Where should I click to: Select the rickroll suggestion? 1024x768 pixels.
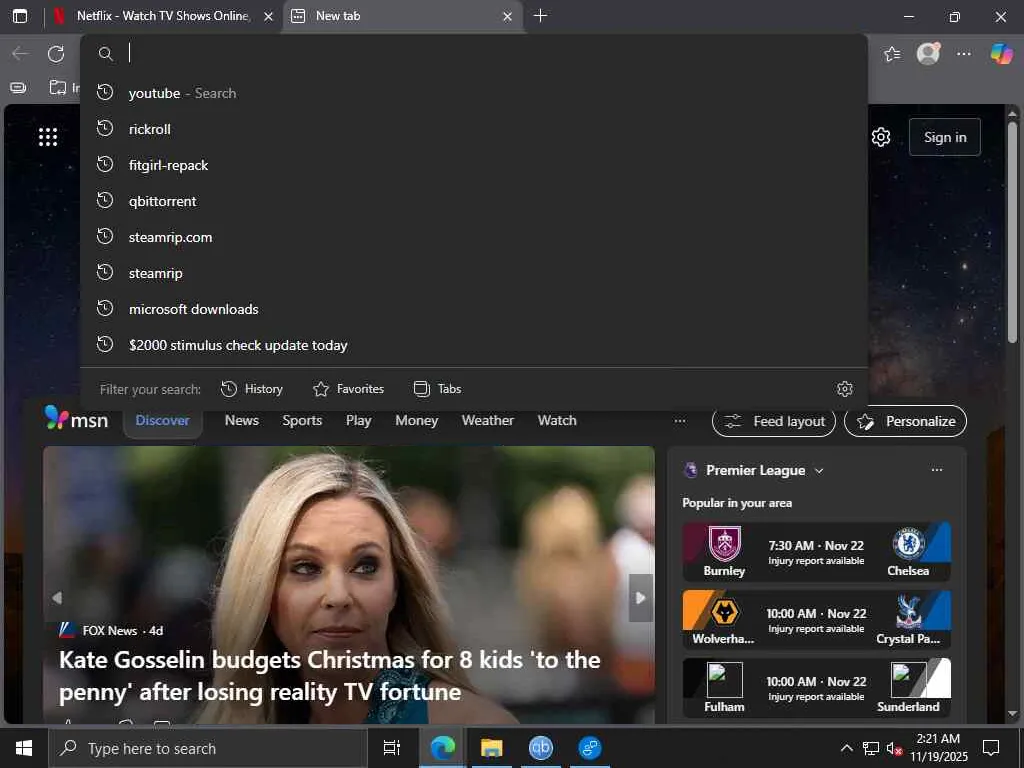[x=473, y=129]
